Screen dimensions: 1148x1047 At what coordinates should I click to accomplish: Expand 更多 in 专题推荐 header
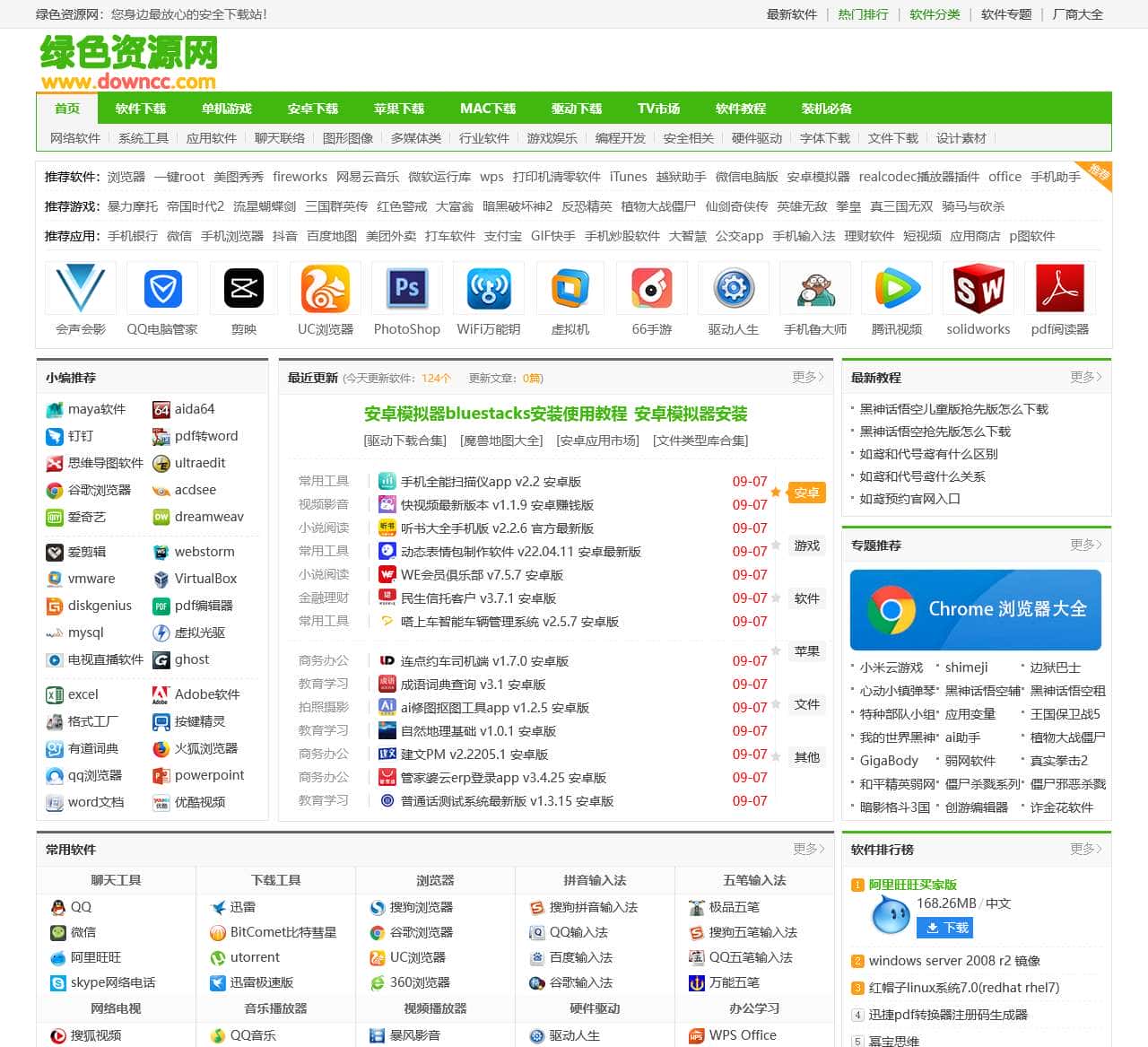(x=1086, y=545)
